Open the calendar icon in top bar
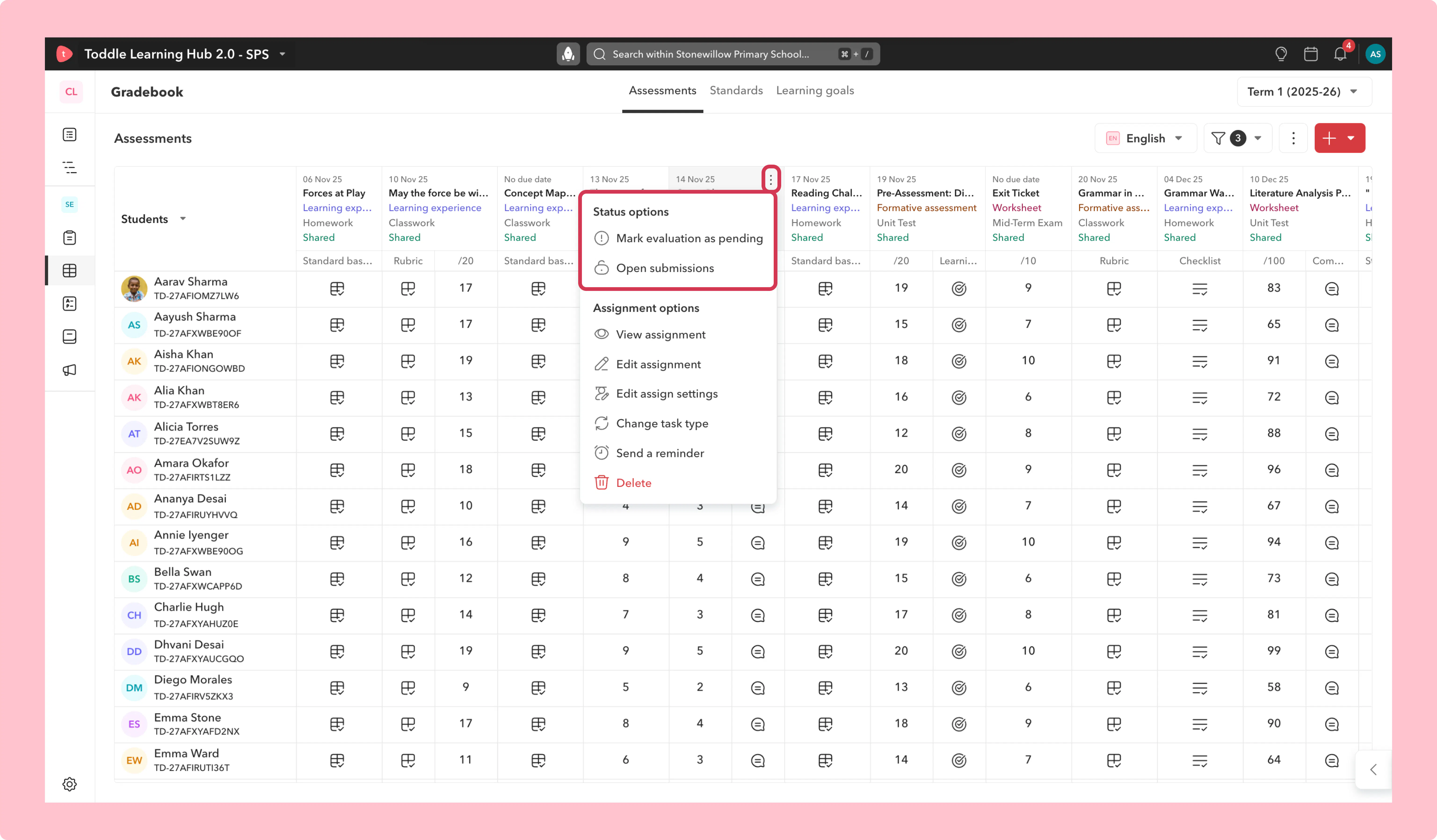Viewport: 1437px width, 840px height. tap(1310, 54)
